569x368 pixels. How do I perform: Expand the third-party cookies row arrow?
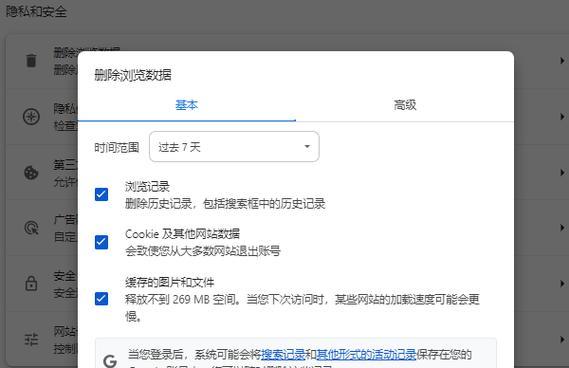(562, 172)
